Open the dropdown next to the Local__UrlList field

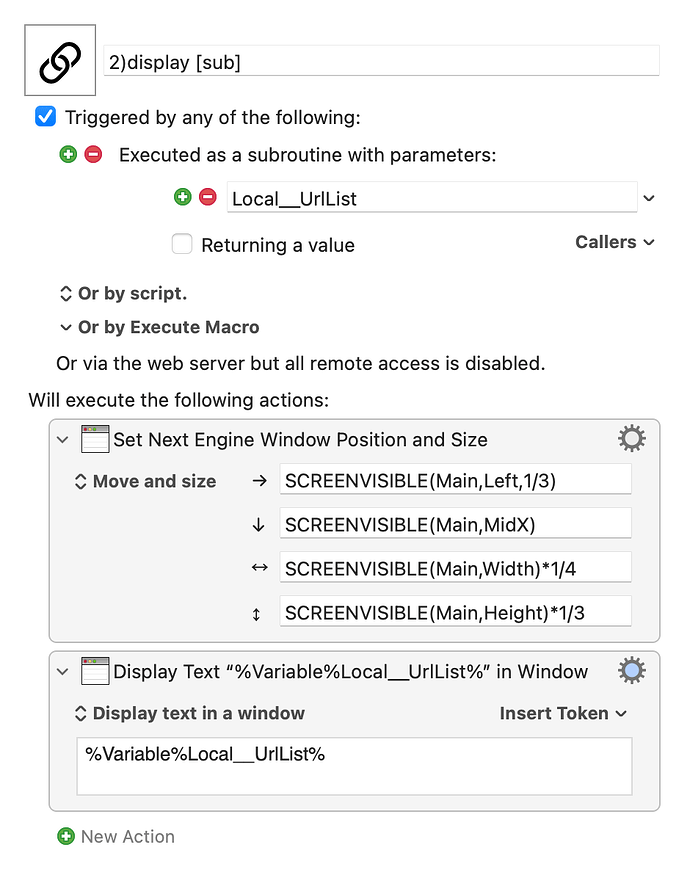[649, 198]
